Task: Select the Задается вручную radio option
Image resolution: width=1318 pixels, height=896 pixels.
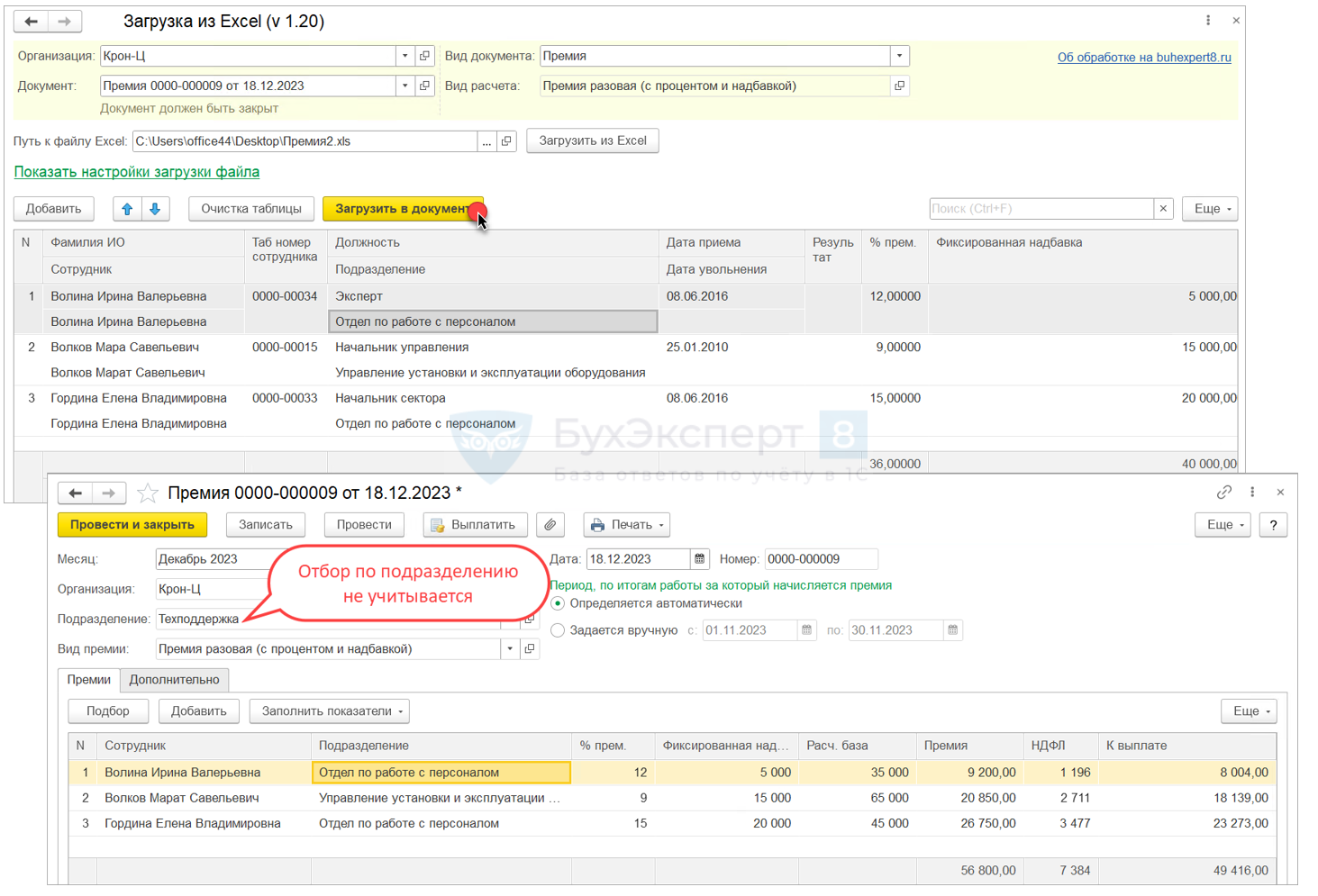Action: tap(558, 630)
